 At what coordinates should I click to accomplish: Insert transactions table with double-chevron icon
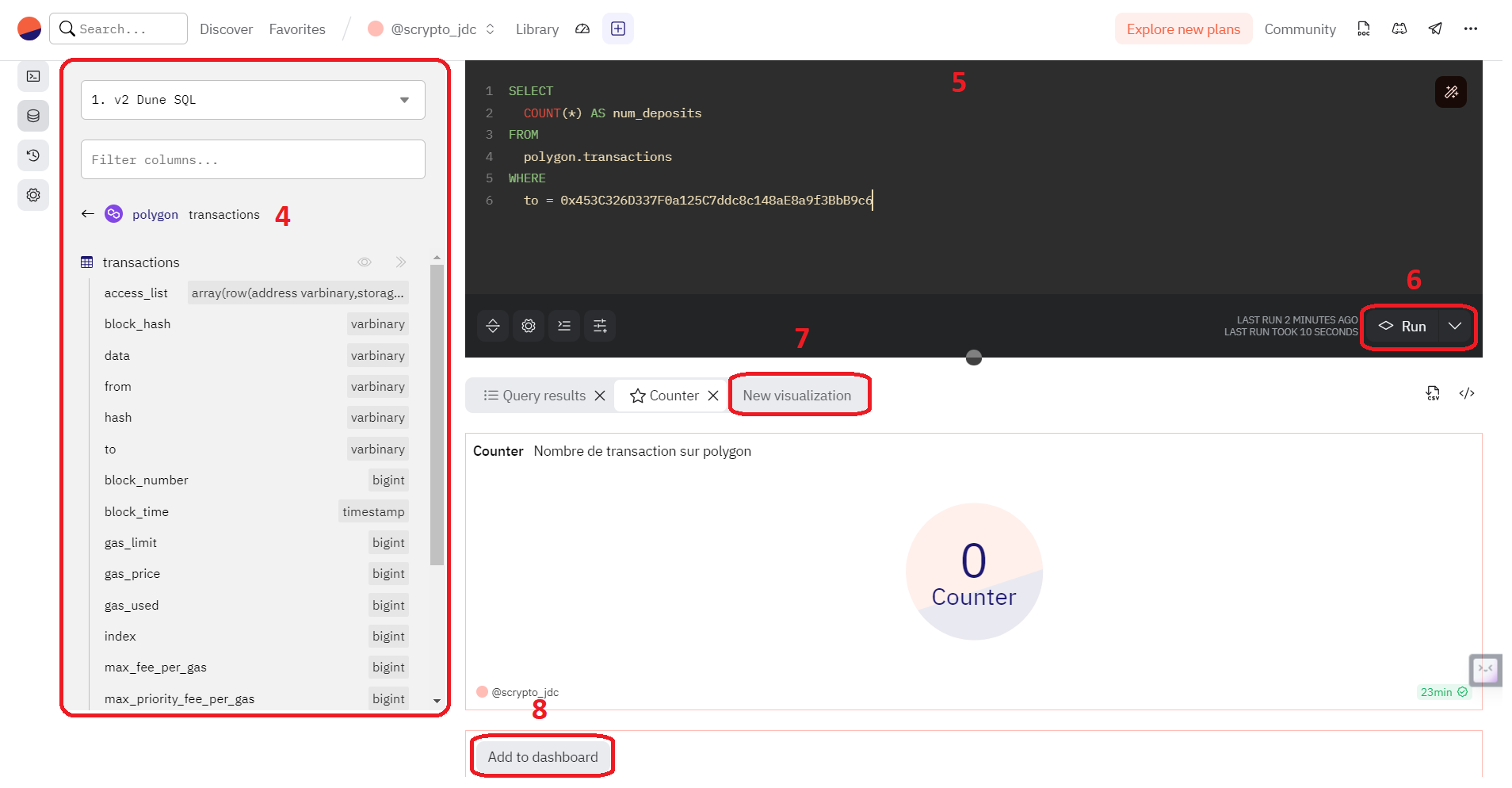click(401, 262)
